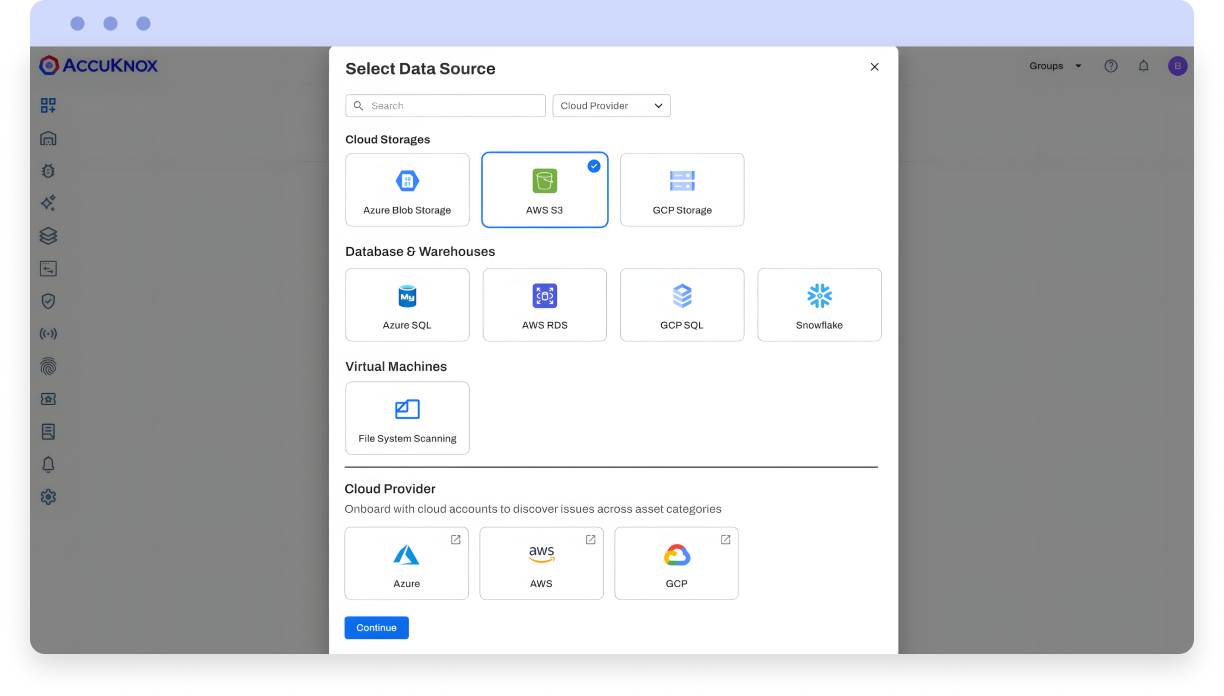Click the 'Select Data Source' title
Screen dimensions: 1224x696
coord(420,69)
